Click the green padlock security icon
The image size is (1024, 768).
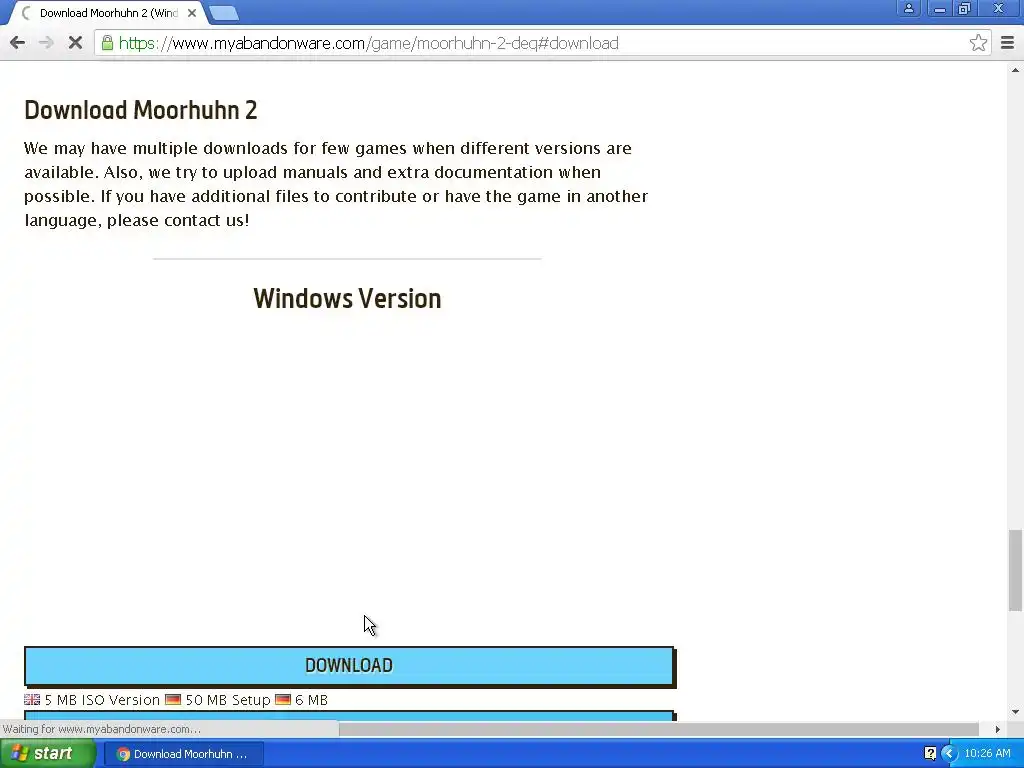pyautogui.click(x=107, y=43)
